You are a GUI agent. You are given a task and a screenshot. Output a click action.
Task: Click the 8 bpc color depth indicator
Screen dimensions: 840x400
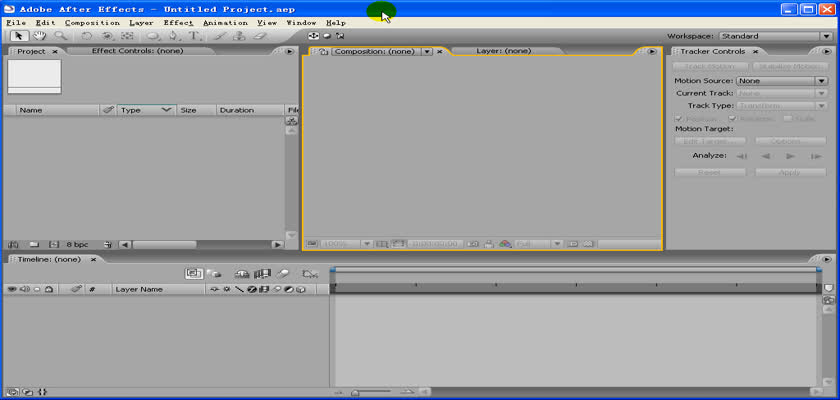click(77, 244)
